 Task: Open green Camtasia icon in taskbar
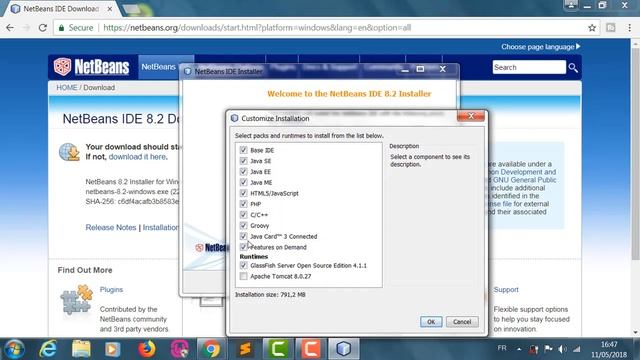278,349
